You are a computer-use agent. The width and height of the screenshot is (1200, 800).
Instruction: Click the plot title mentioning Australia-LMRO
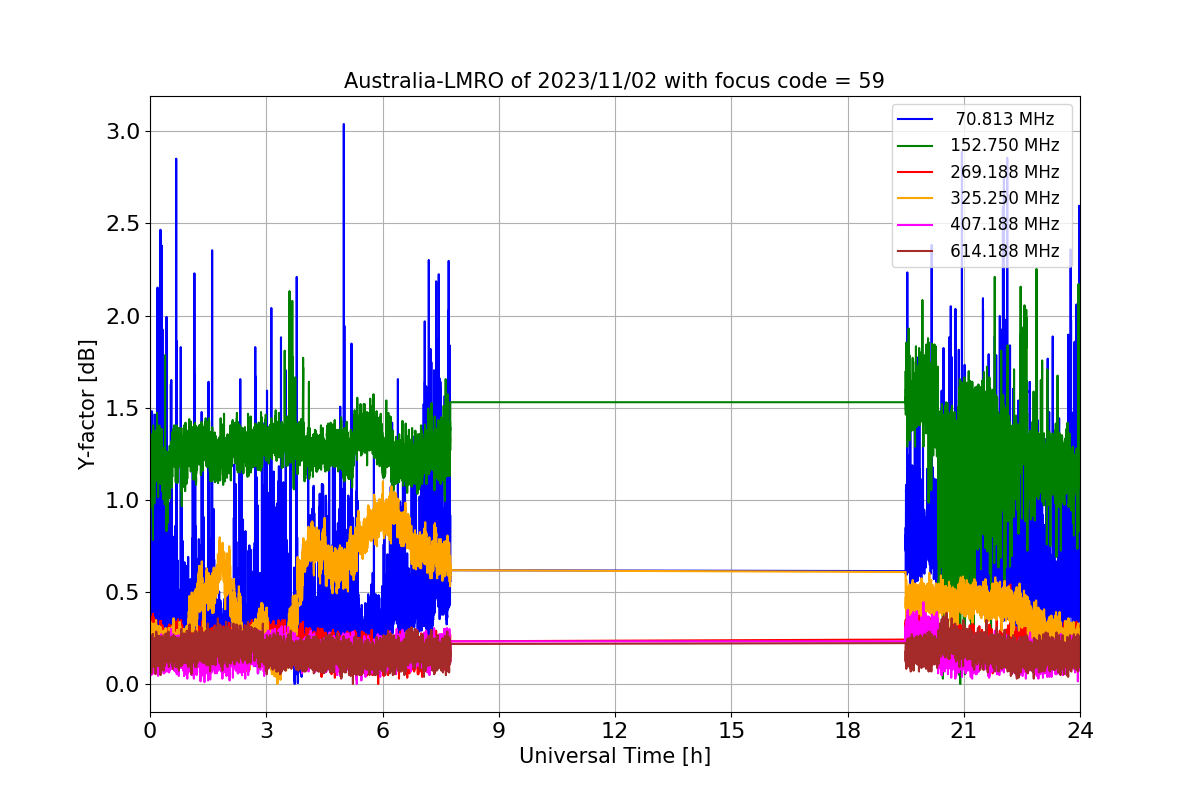pyautogui.click(x=614, y=81)
